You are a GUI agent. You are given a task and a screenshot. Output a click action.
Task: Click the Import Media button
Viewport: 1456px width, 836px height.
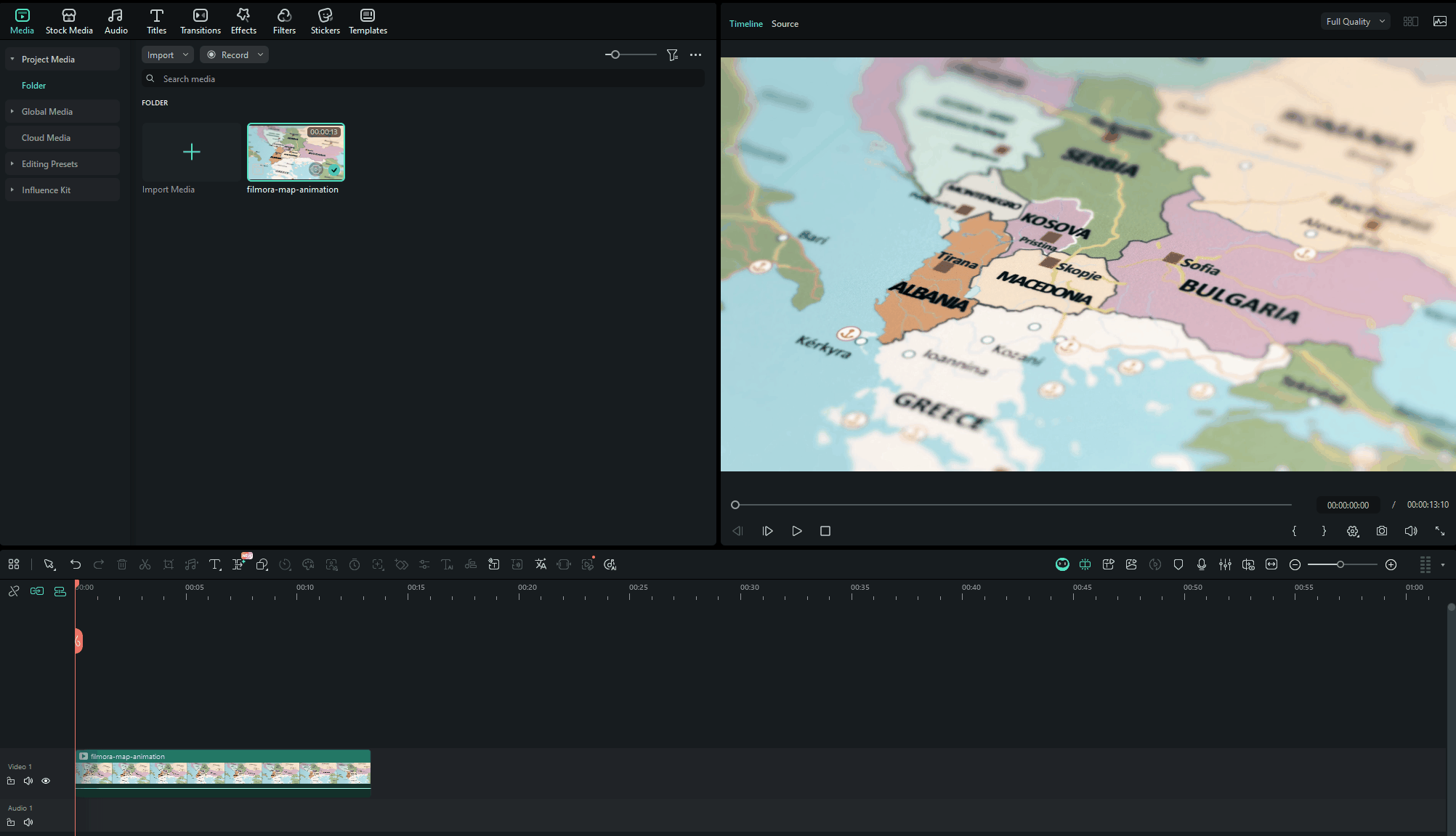[x=191, y=153]
